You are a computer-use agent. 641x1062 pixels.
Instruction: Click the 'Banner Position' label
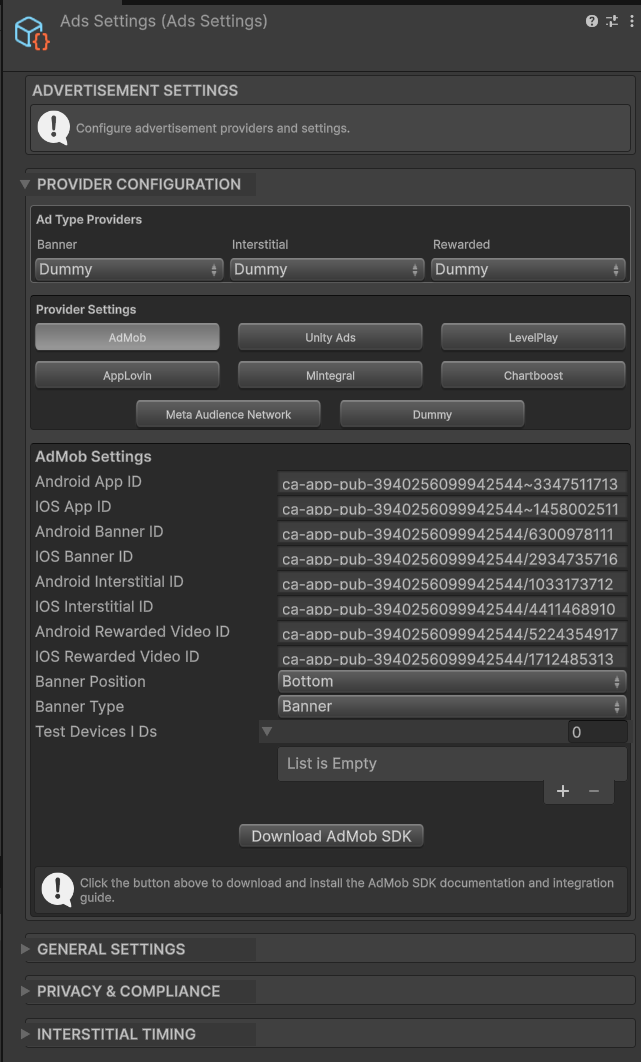(x=90, y=681)
